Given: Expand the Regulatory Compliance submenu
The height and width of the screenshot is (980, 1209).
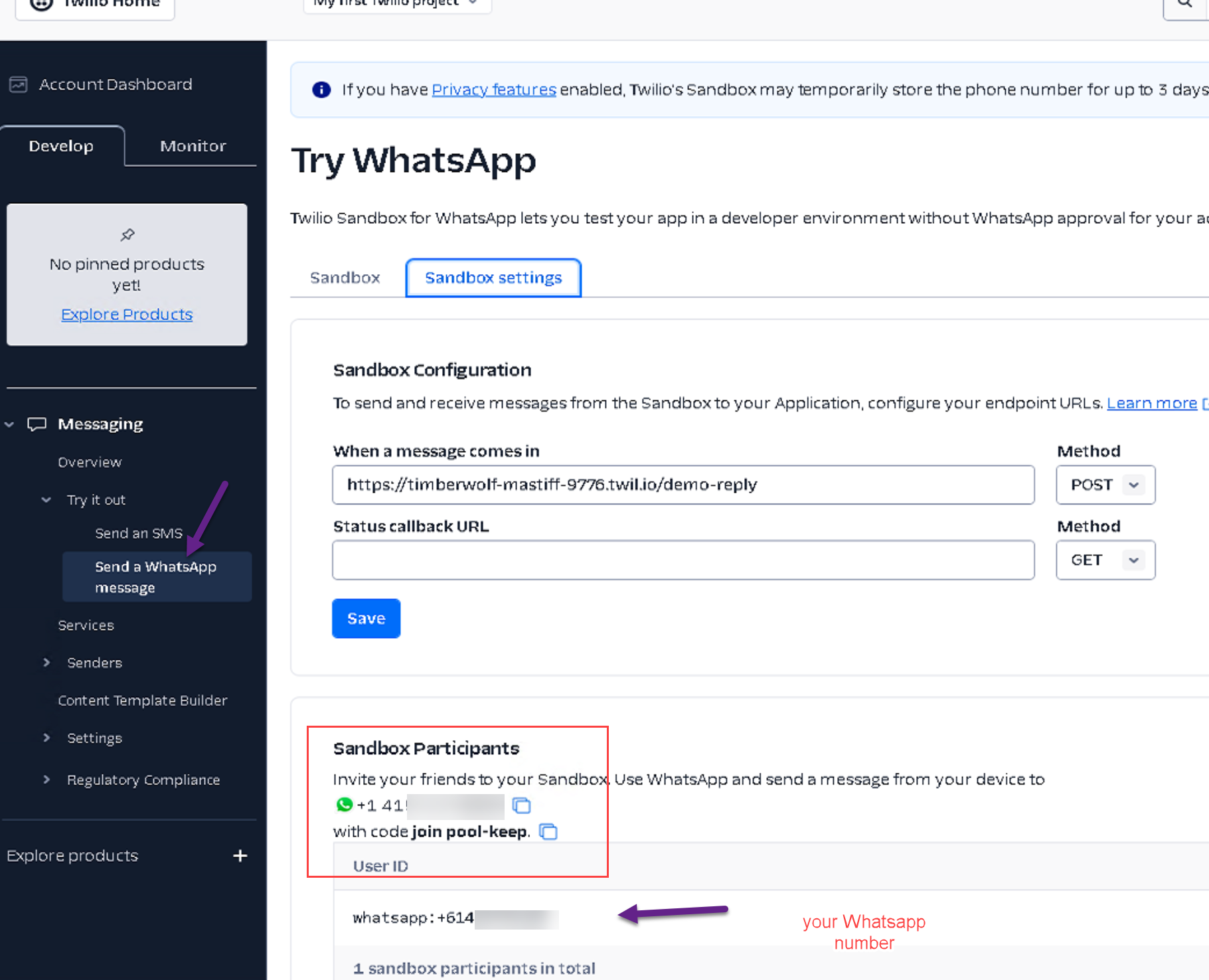Looking at the screenshot, I should 46,779.
